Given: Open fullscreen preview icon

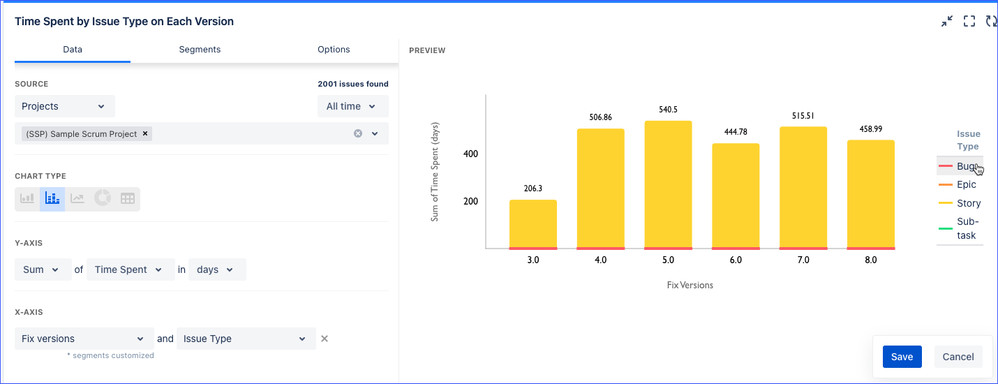Looking at the screenshot, I should click(x=969, y=22).
